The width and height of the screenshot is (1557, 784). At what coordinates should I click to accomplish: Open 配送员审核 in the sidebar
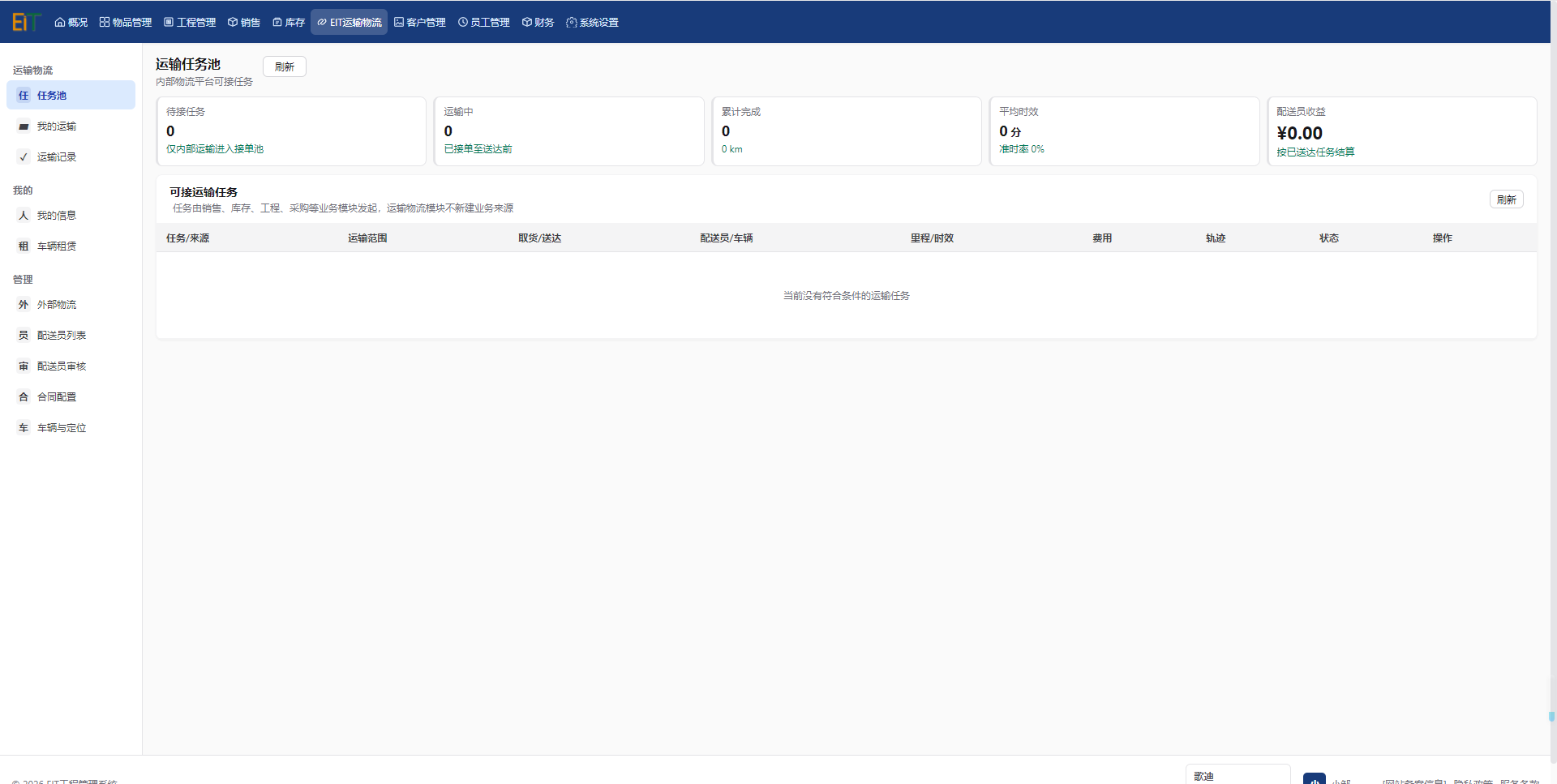pos(71,366)
